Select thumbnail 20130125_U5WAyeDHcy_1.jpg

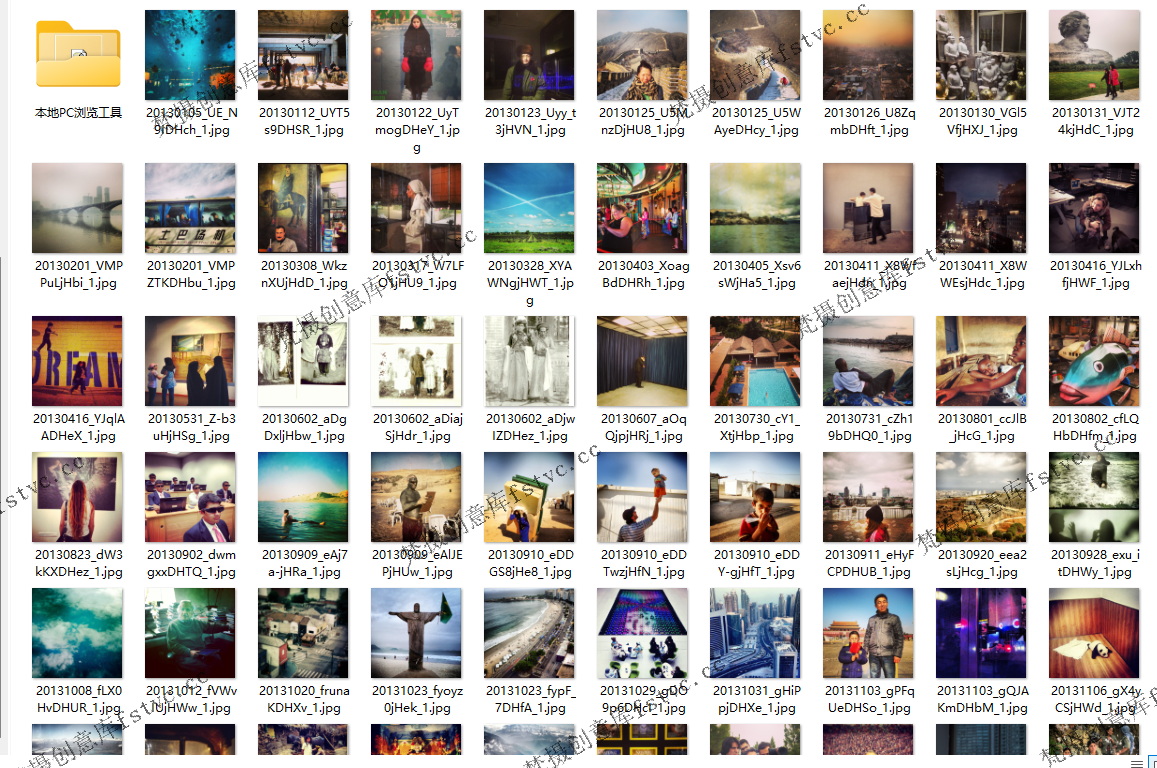tap(755, 55)
